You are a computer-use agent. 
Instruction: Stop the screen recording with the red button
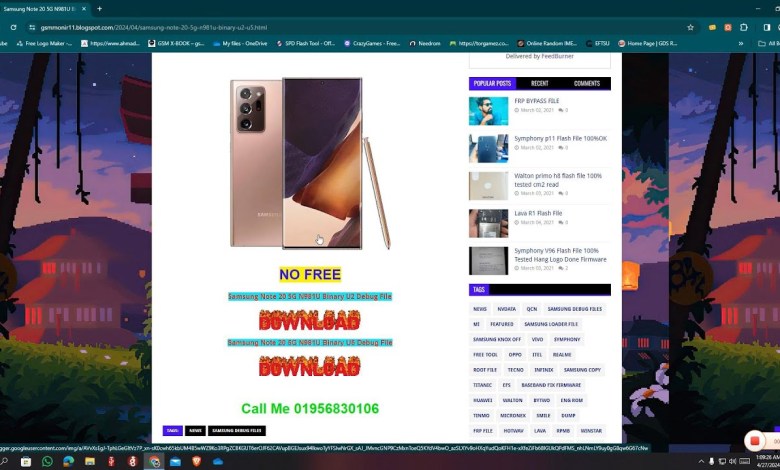tap(755, 441)
